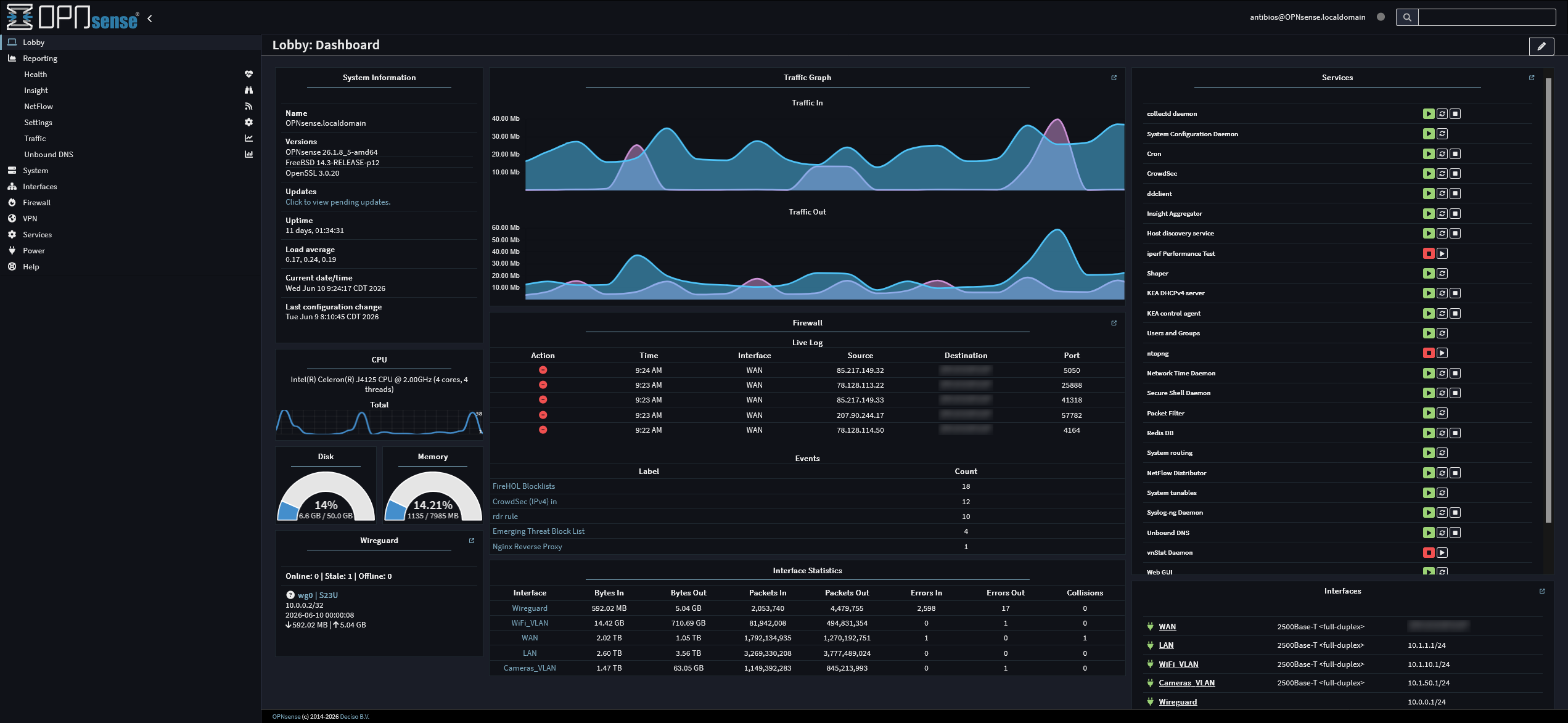Click the OPNsense logo
This screenshot has width=1568, height=723.
pos(73,17)
